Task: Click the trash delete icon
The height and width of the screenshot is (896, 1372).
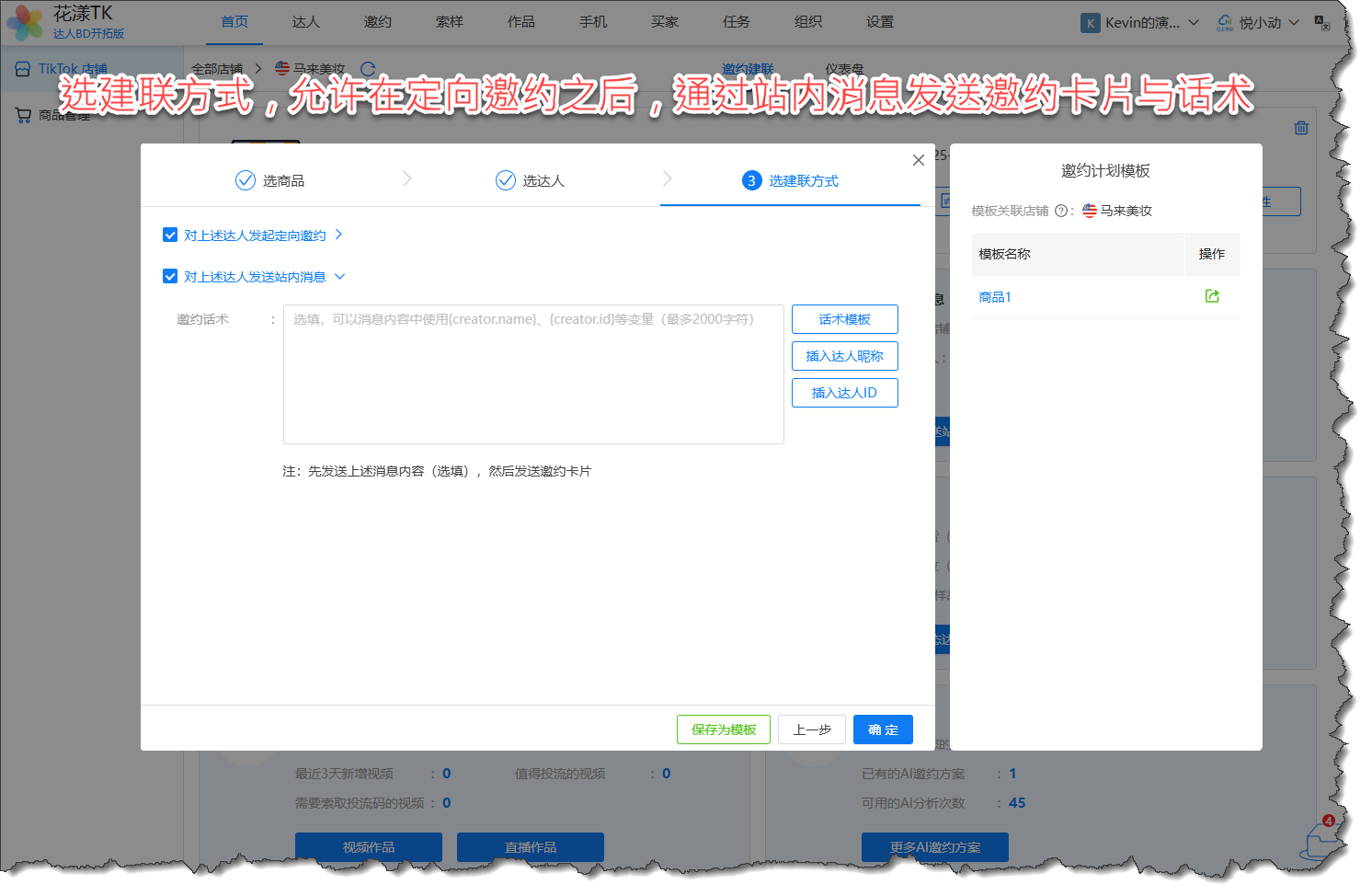Action: 1300,128
